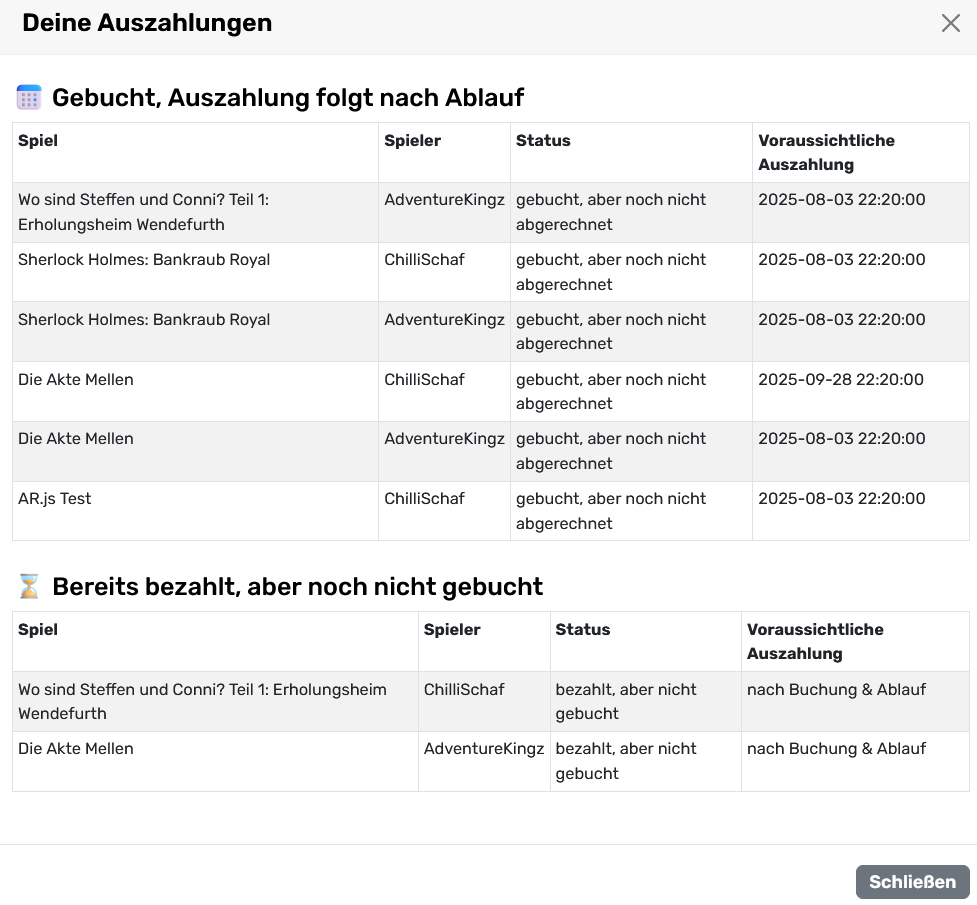Click the Schließen button
The height and width of the screenshot is (905, 977).
pyautogui.click(x=912, y=882)
